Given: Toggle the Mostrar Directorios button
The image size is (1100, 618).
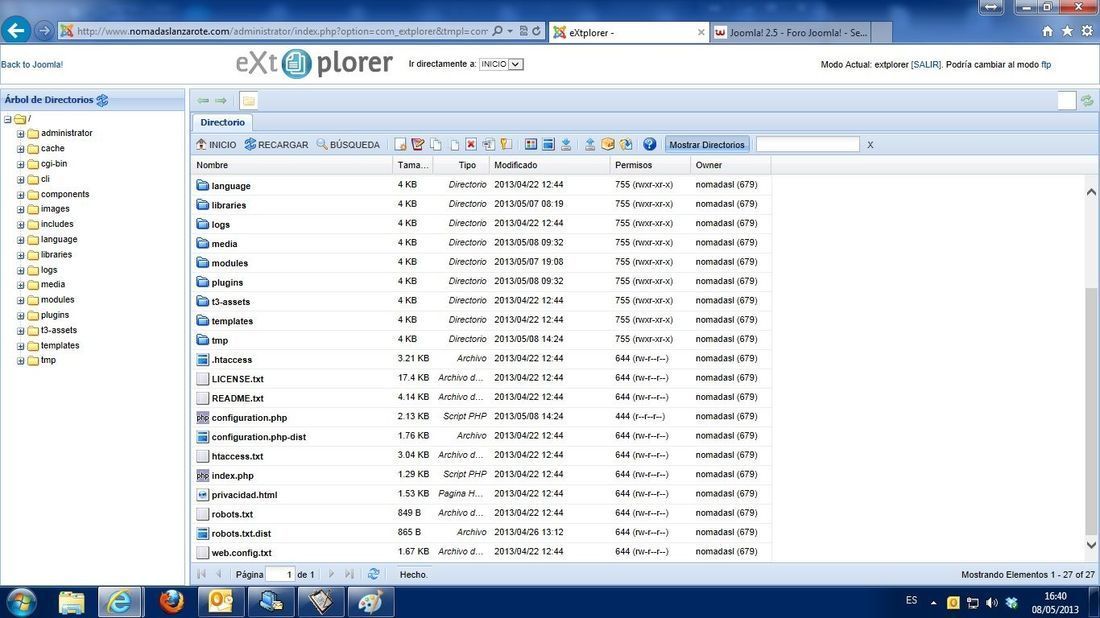Looking at the screenshot, I should (x=706, y=145).
